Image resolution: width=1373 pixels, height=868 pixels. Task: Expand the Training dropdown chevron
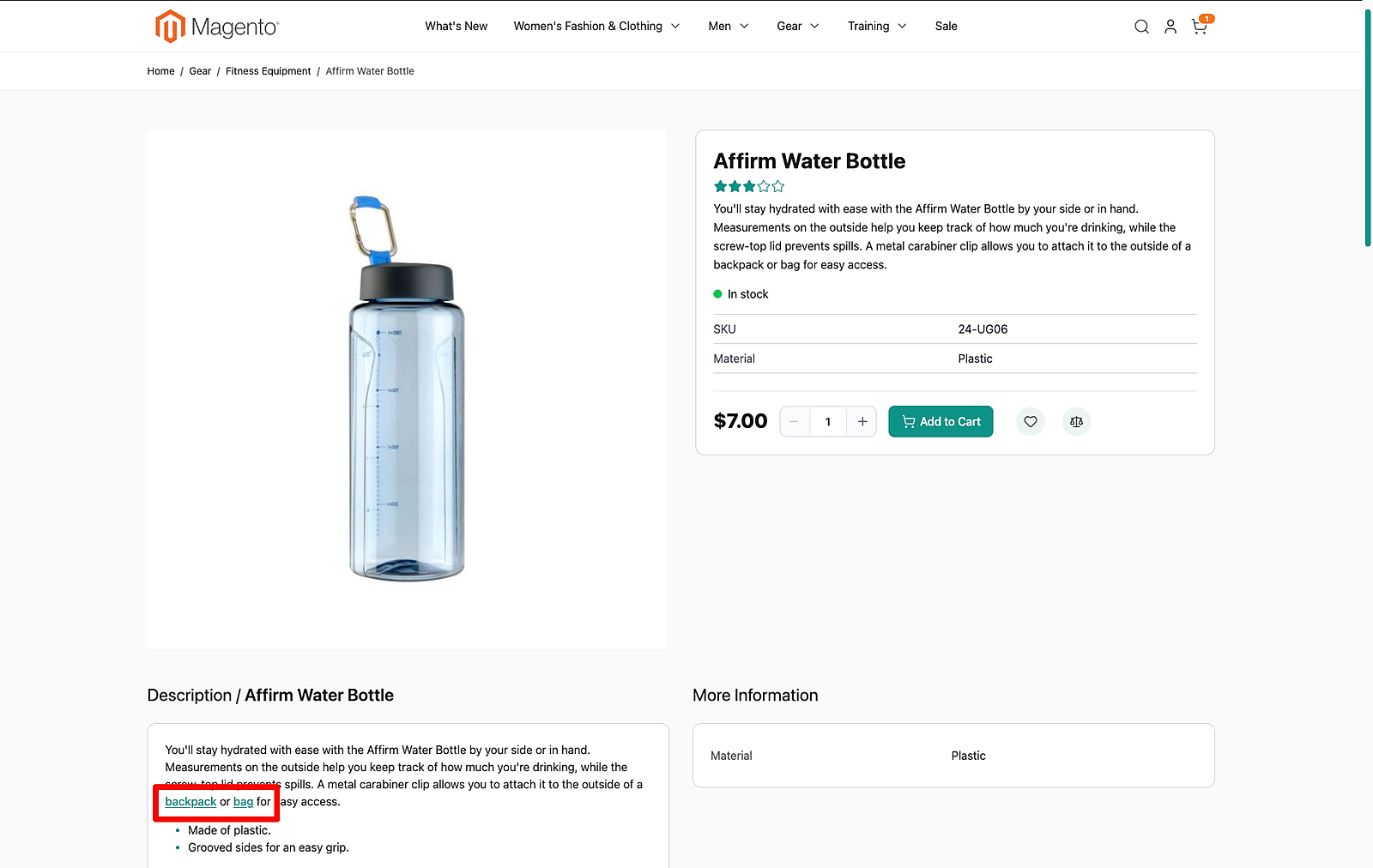[x=901, y=27]
